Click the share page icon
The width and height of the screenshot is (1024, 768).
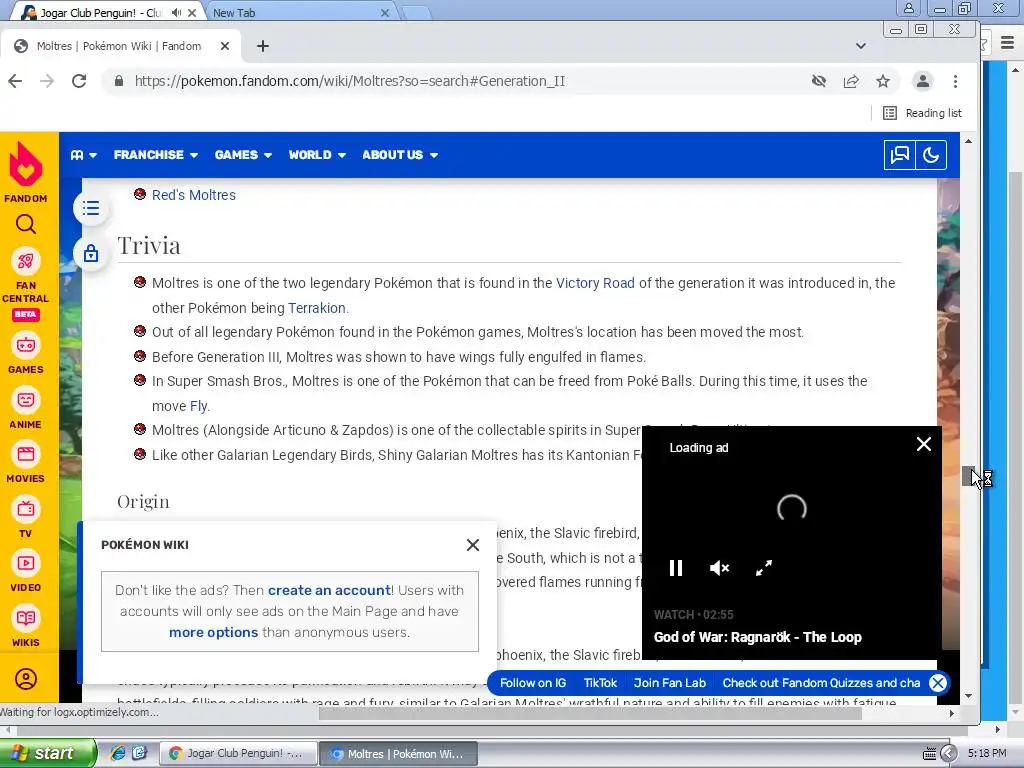coord(851,81)
